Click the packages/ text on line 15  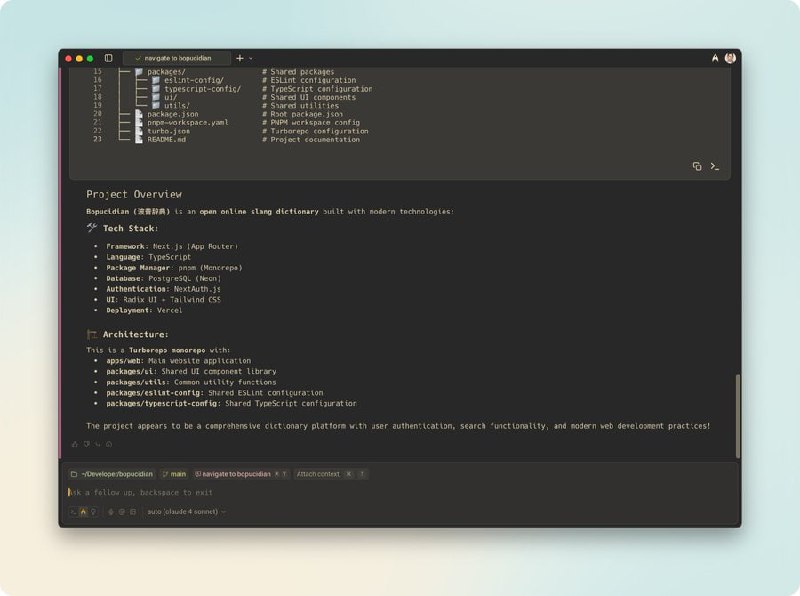pos(166,72)
